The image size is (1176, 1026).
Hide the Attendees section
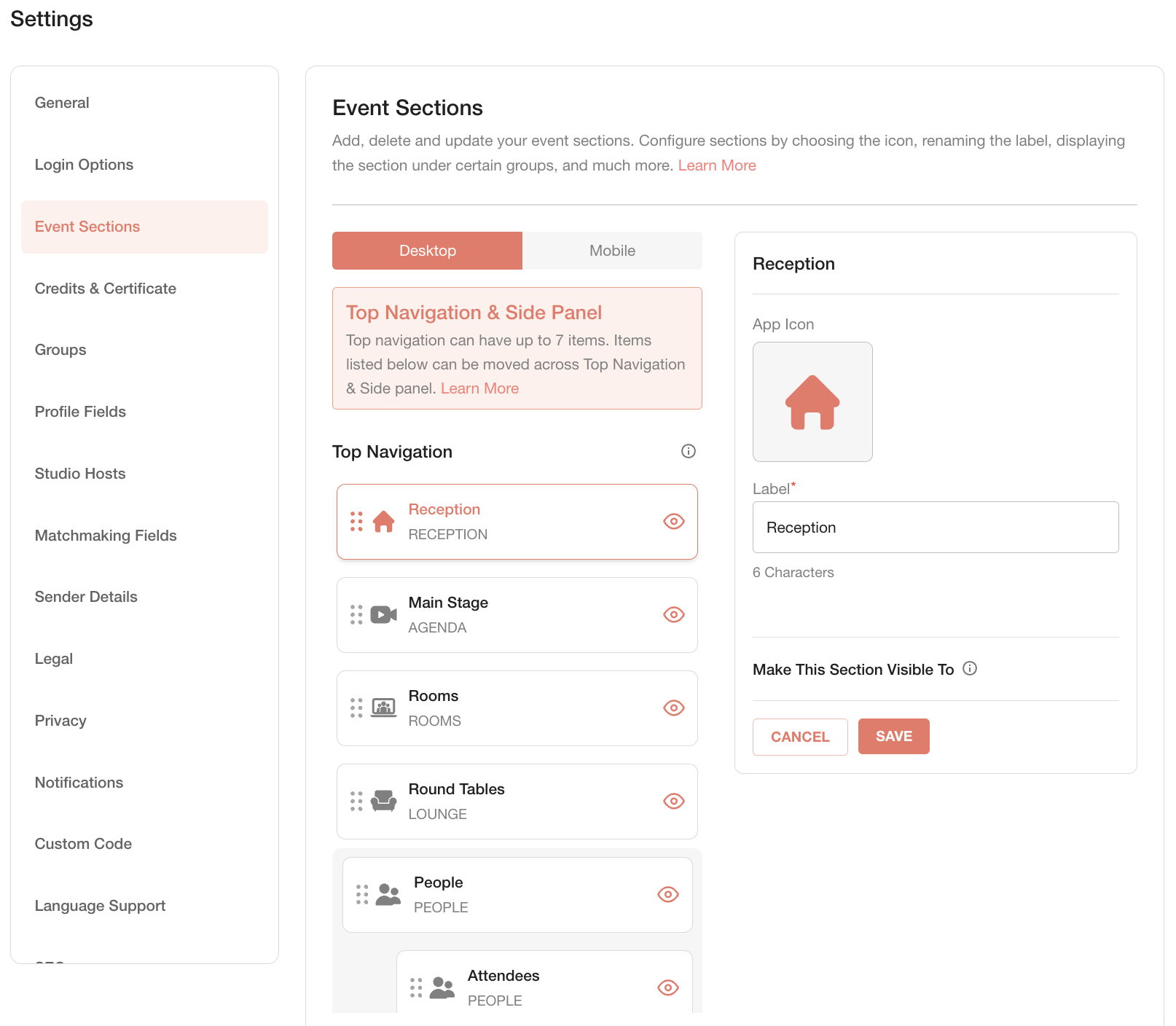click(x=667, y=987)
